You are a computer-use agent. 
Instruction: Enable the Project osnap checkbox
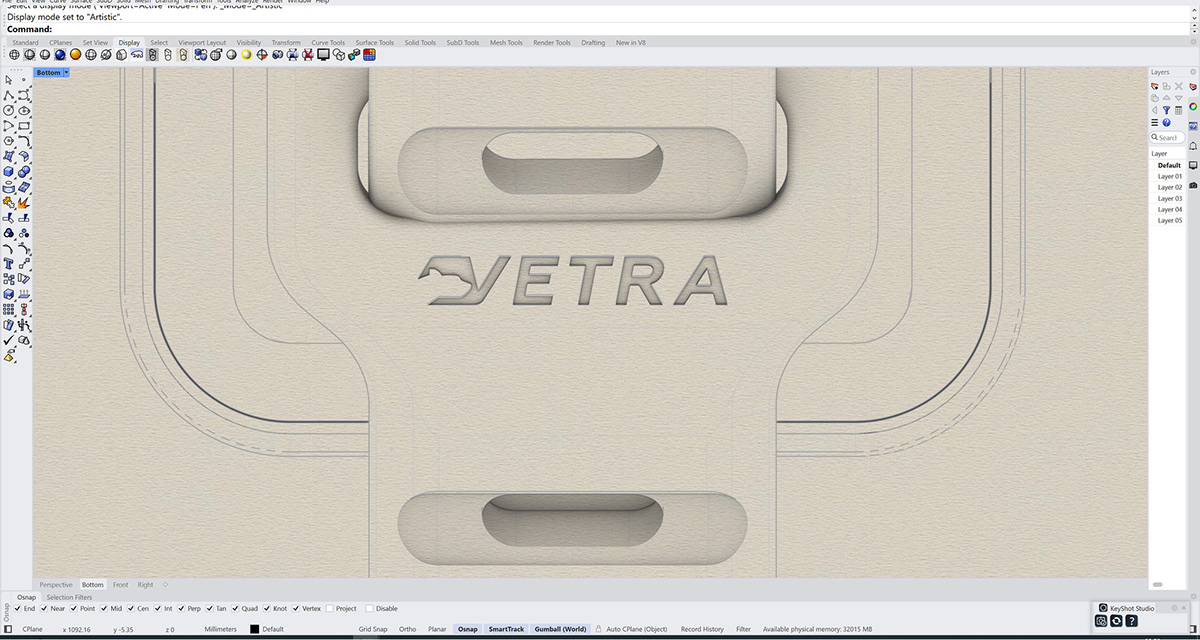tap(330, 608)
